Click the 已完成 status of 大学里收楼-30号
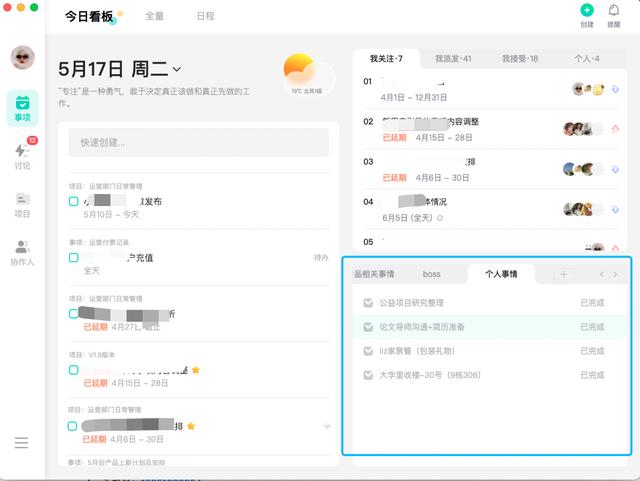The image size is (640, 481). [x=592, y=375]
